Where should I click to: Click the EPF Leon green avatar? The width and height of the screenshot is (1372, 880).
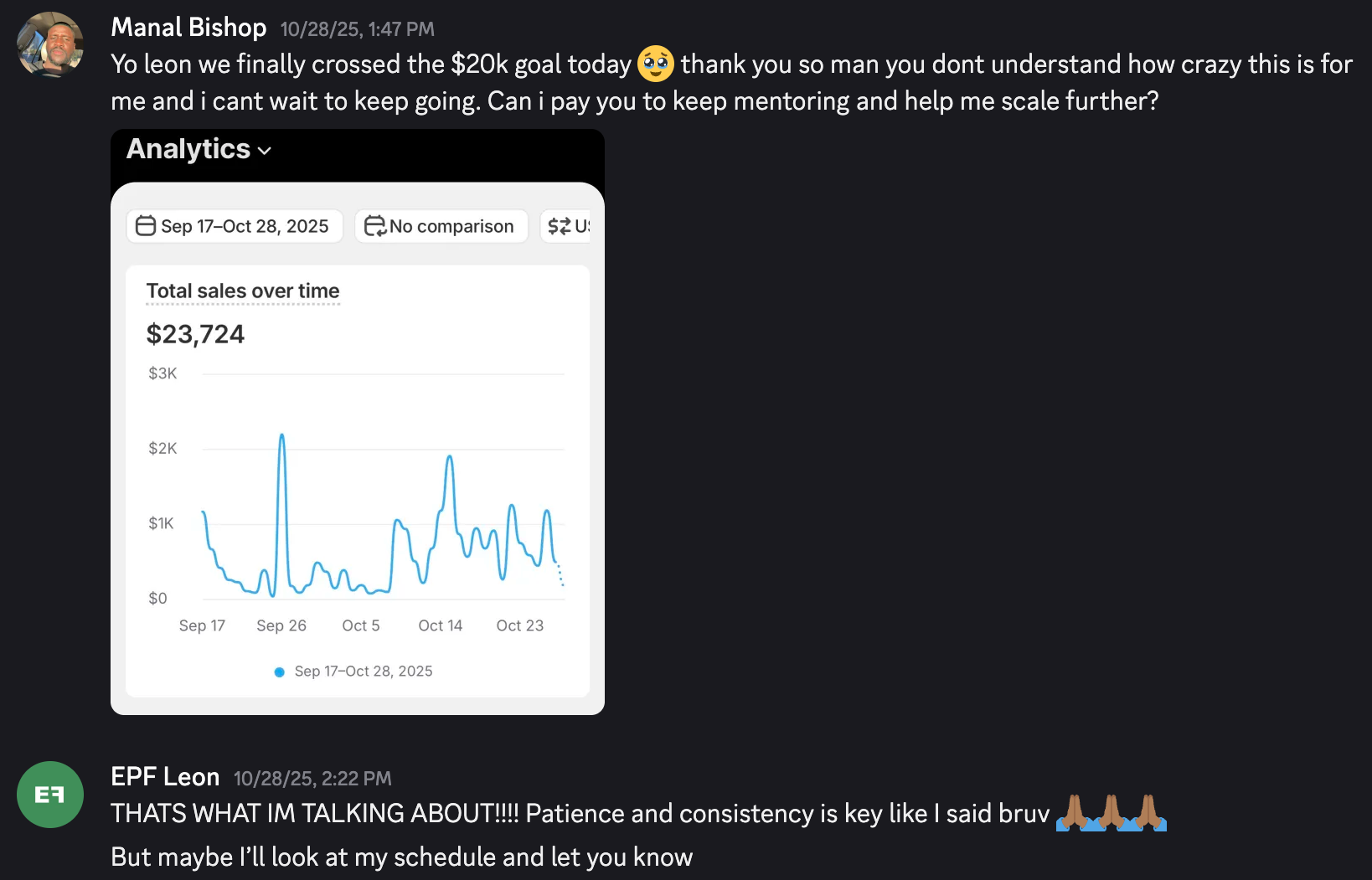(x=50, y=795)
